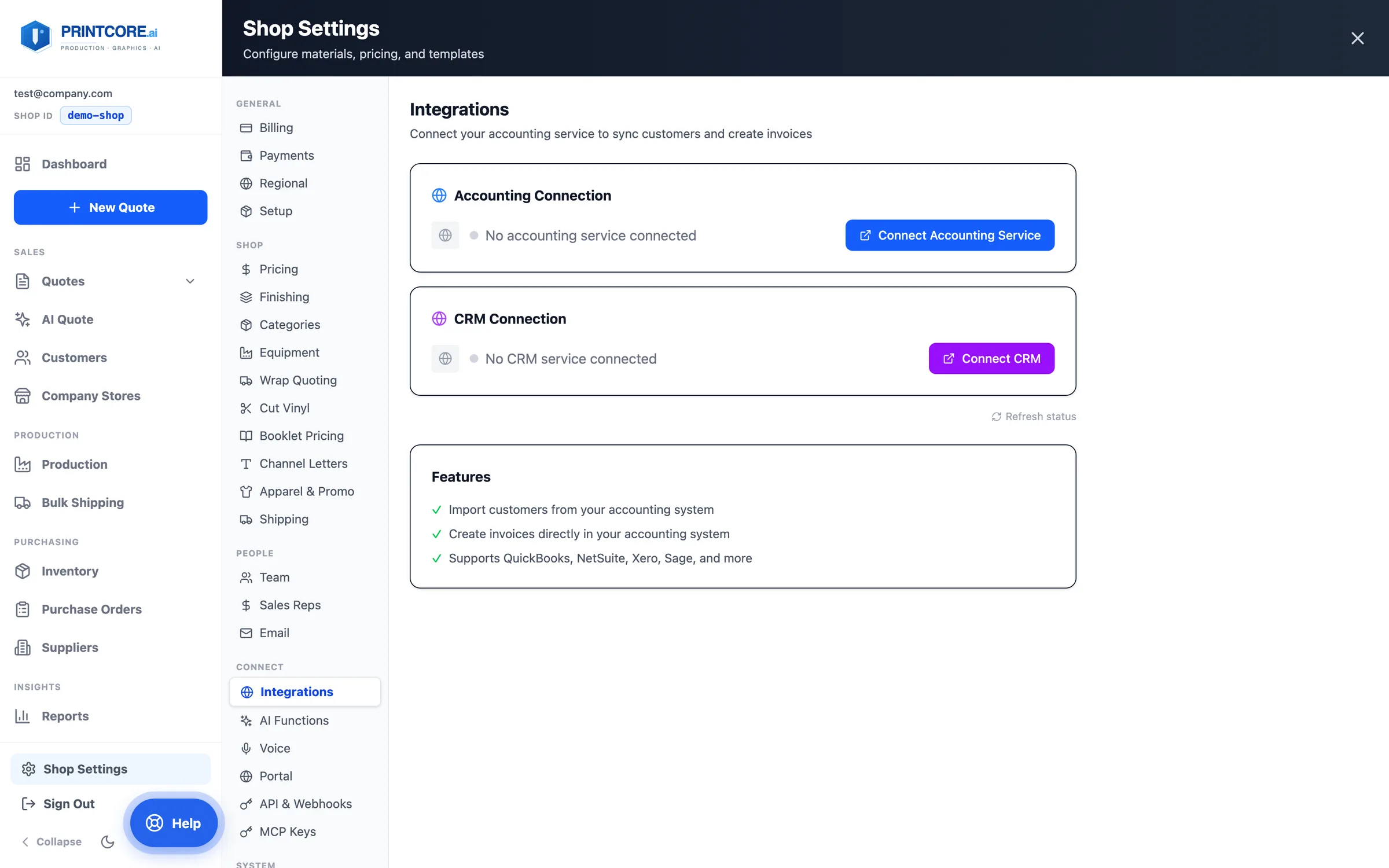This screenshot has height=868, width=1389.
Task: Open Channel Letters settings
Action: tap(305, 464)
